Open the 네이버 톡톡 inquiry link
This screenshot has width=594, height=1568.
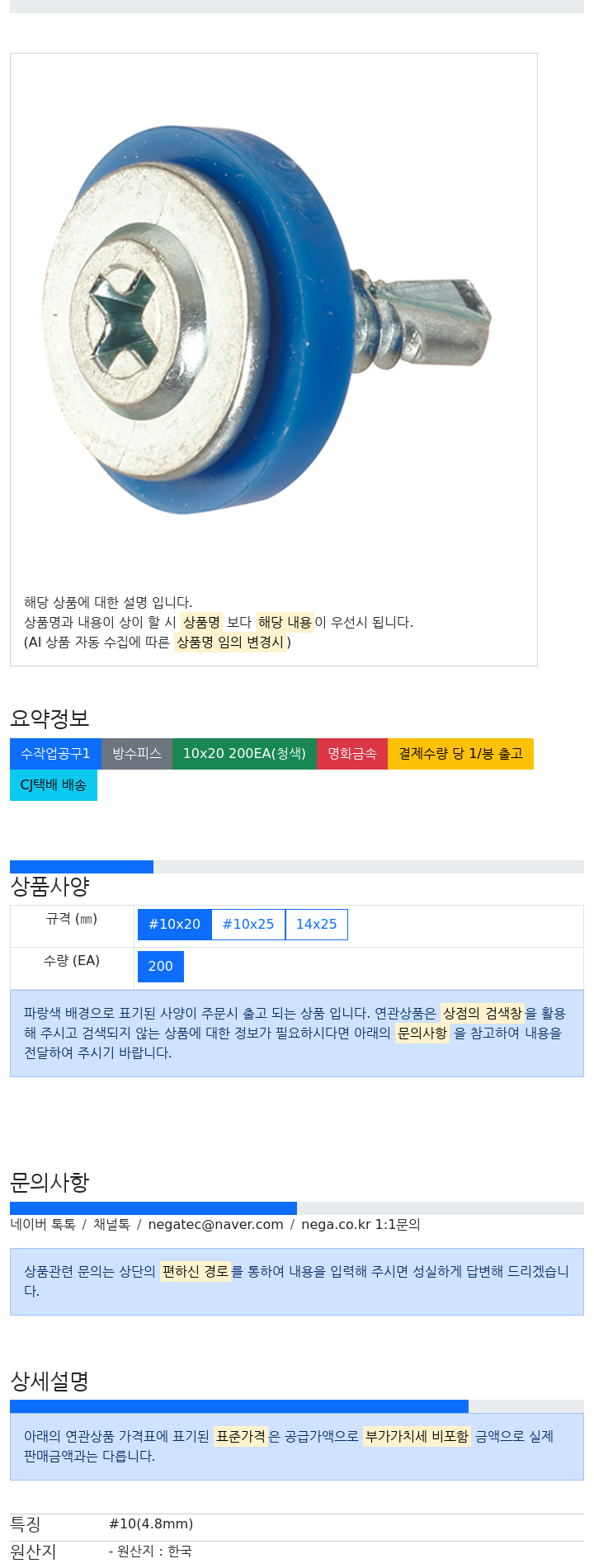tap(43, 1225)
